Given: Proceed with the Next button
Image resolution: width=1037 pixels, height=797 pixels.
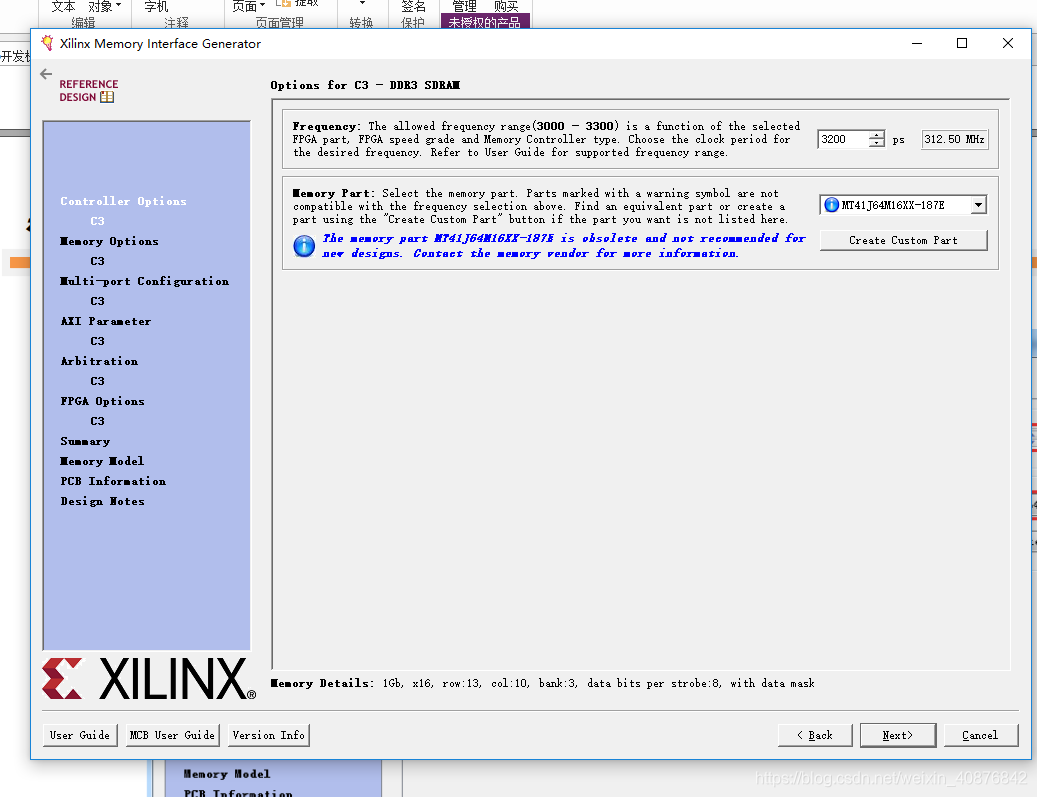Looking at the screenshot, I should [898, 735].
